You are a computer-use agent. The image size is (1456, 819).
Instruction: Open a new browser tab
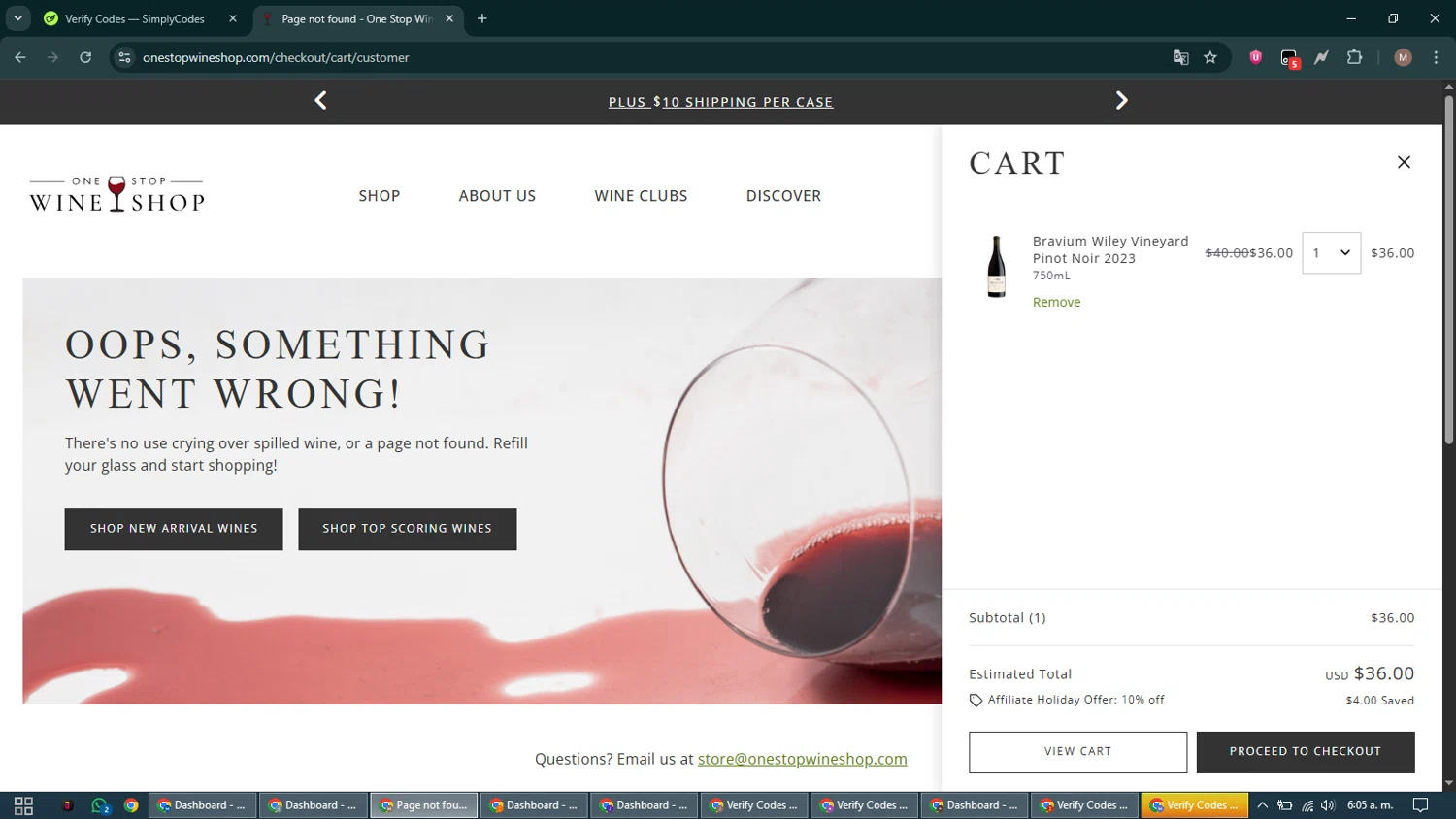click(482, 18)
